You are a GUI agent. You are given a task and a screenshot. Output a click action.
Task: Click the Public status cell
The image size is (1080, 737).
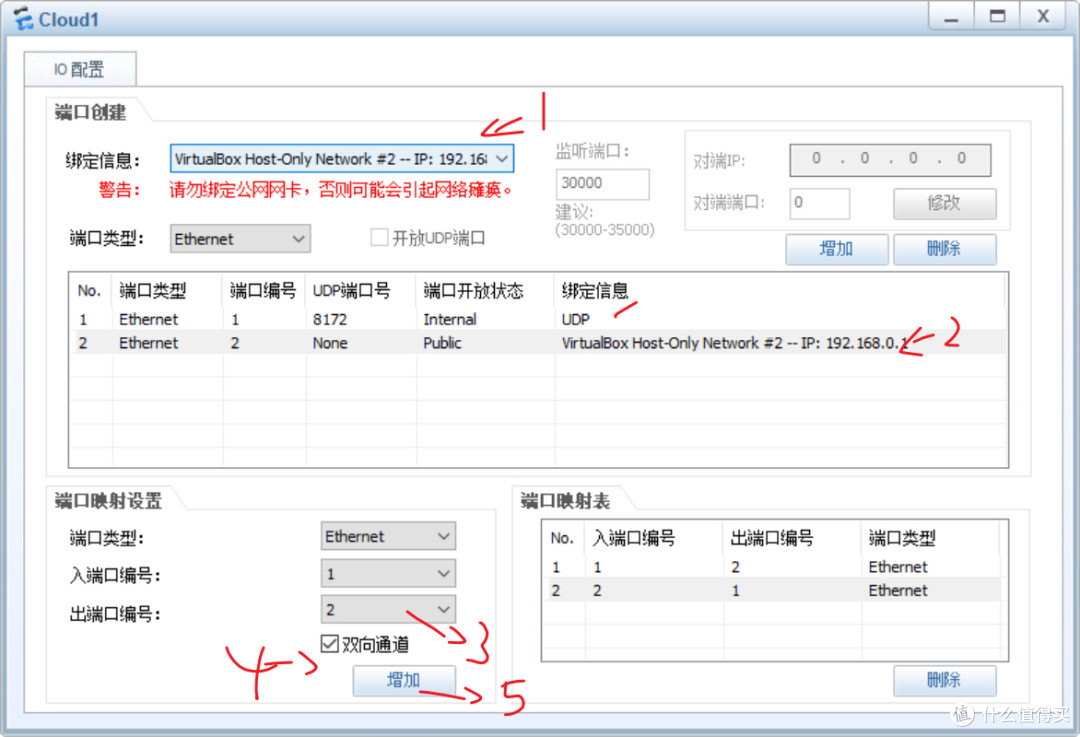point(442,343)
